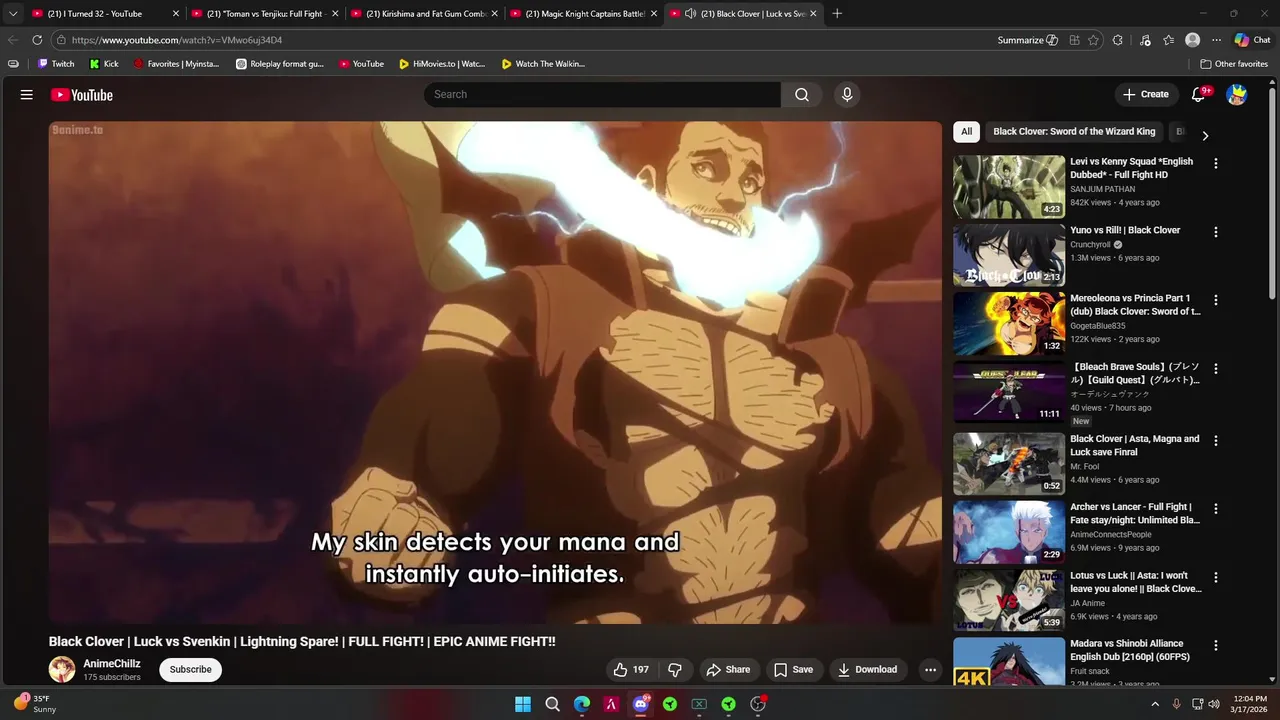
Task: Share the video
Action: 728,670
